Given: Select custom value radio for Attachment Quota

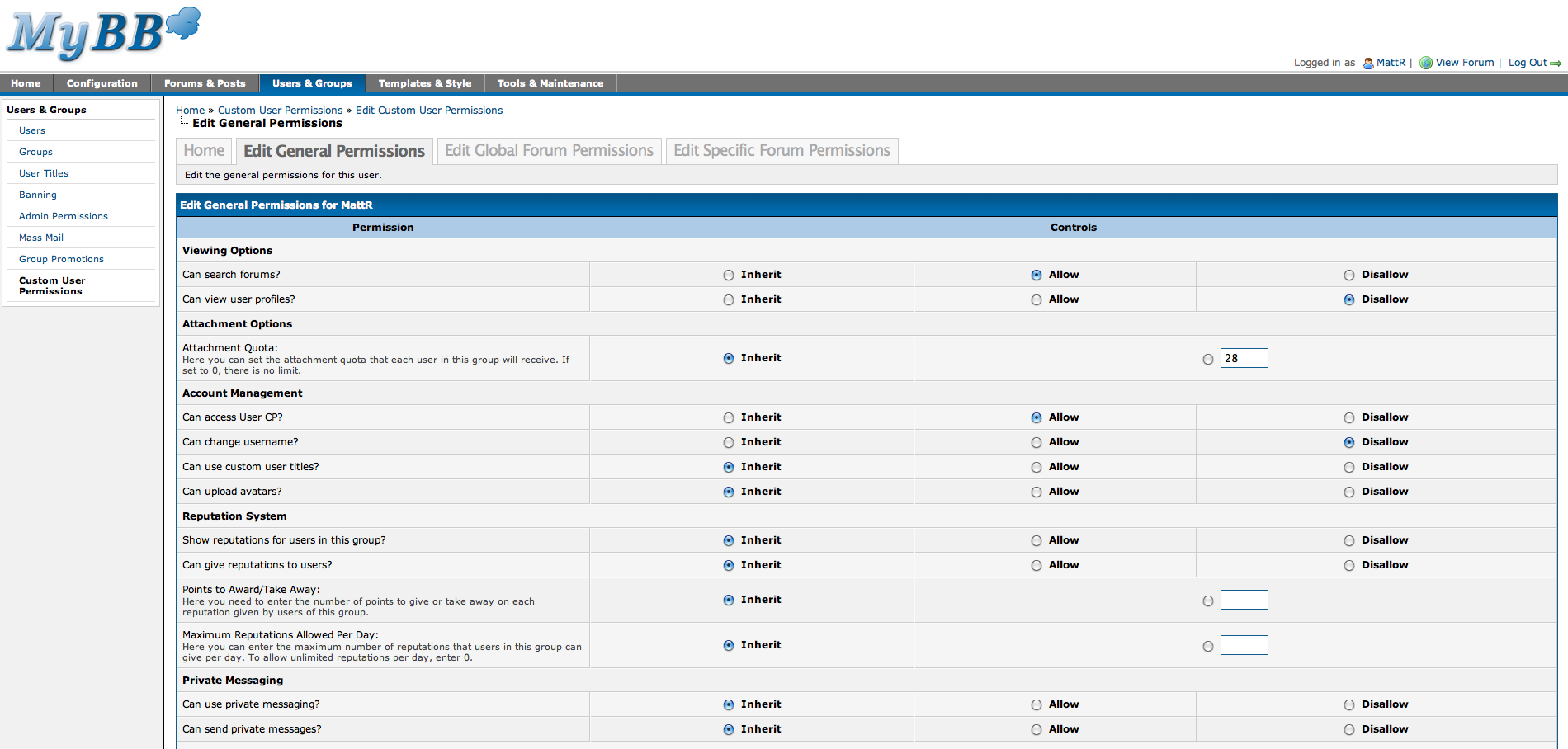Looking at the screenshot, I should (x=1207, y=360).
